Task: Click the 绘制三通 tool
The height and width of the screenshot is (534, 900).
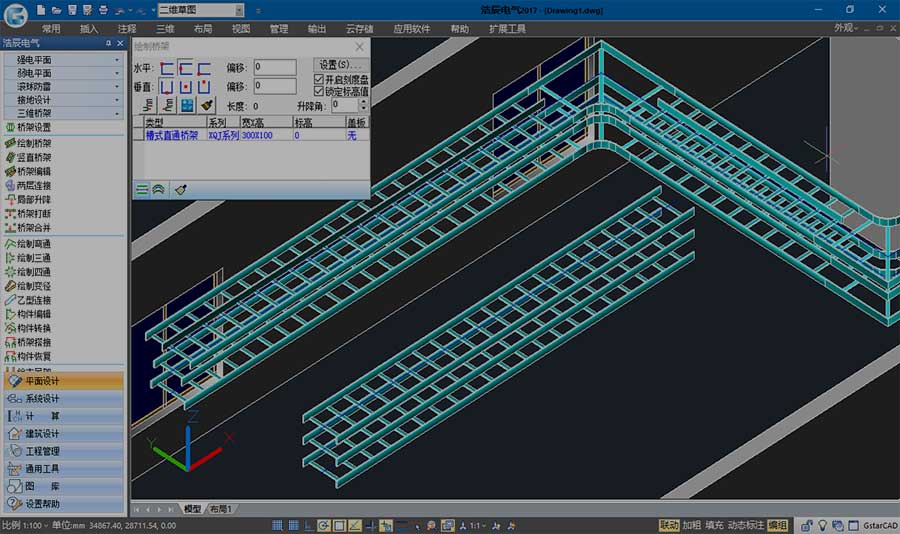Action: pyautogui.click(x=34, y=258)
